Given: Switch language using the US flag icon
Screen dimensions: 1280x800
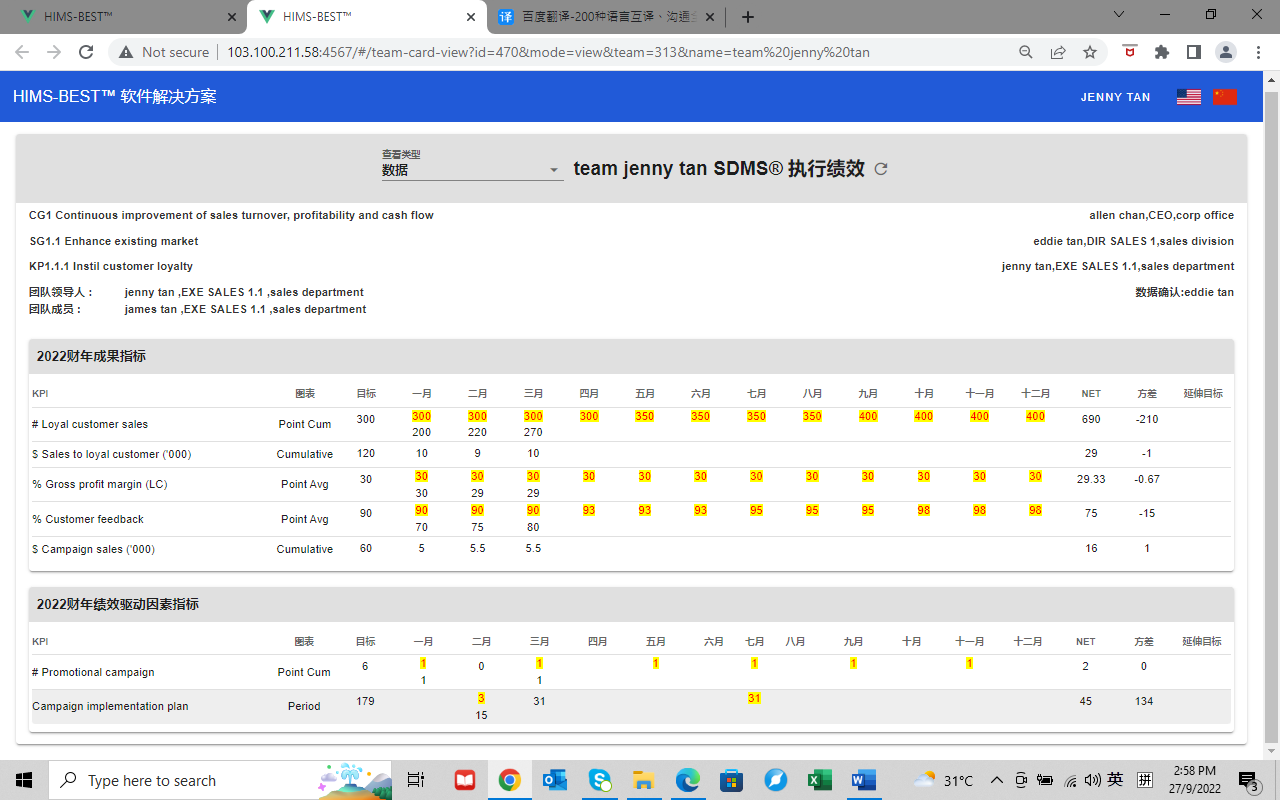Looking at the screenshot, I should (1188, 97).
